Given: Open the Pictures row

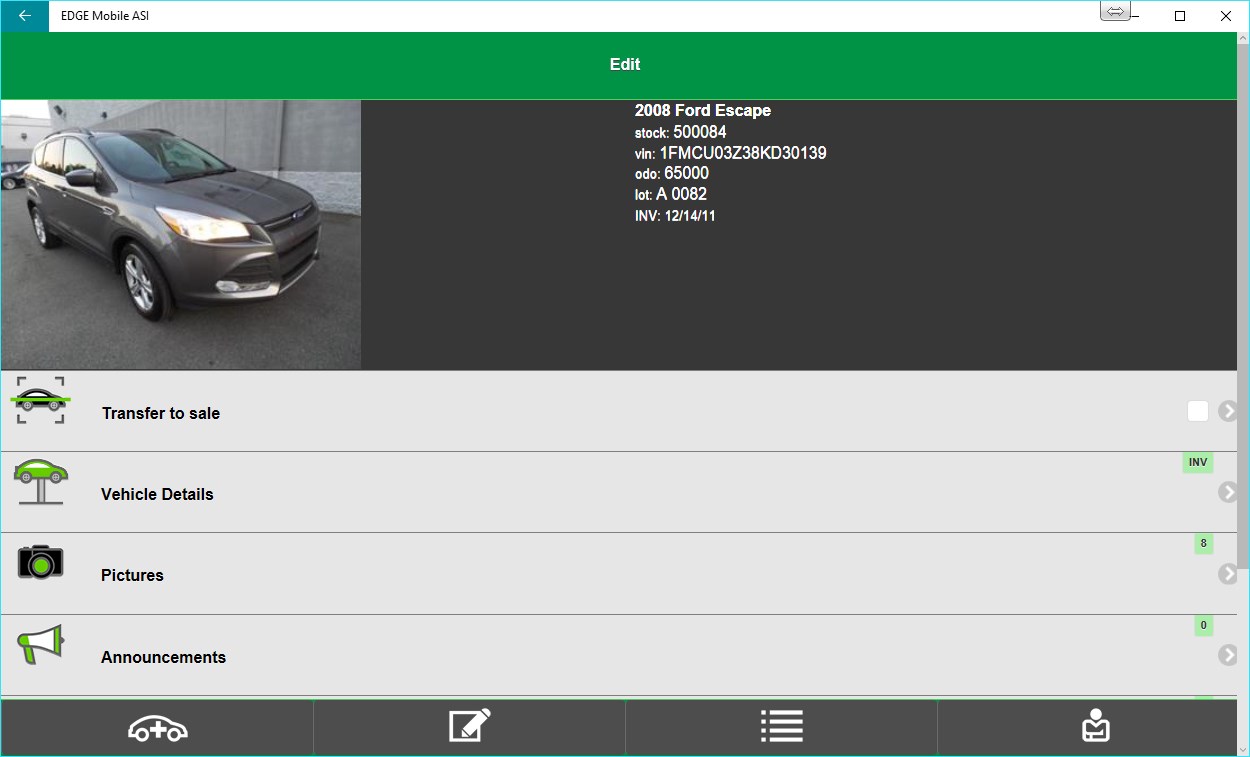Looking at the screenshot, I should [619, 574].
